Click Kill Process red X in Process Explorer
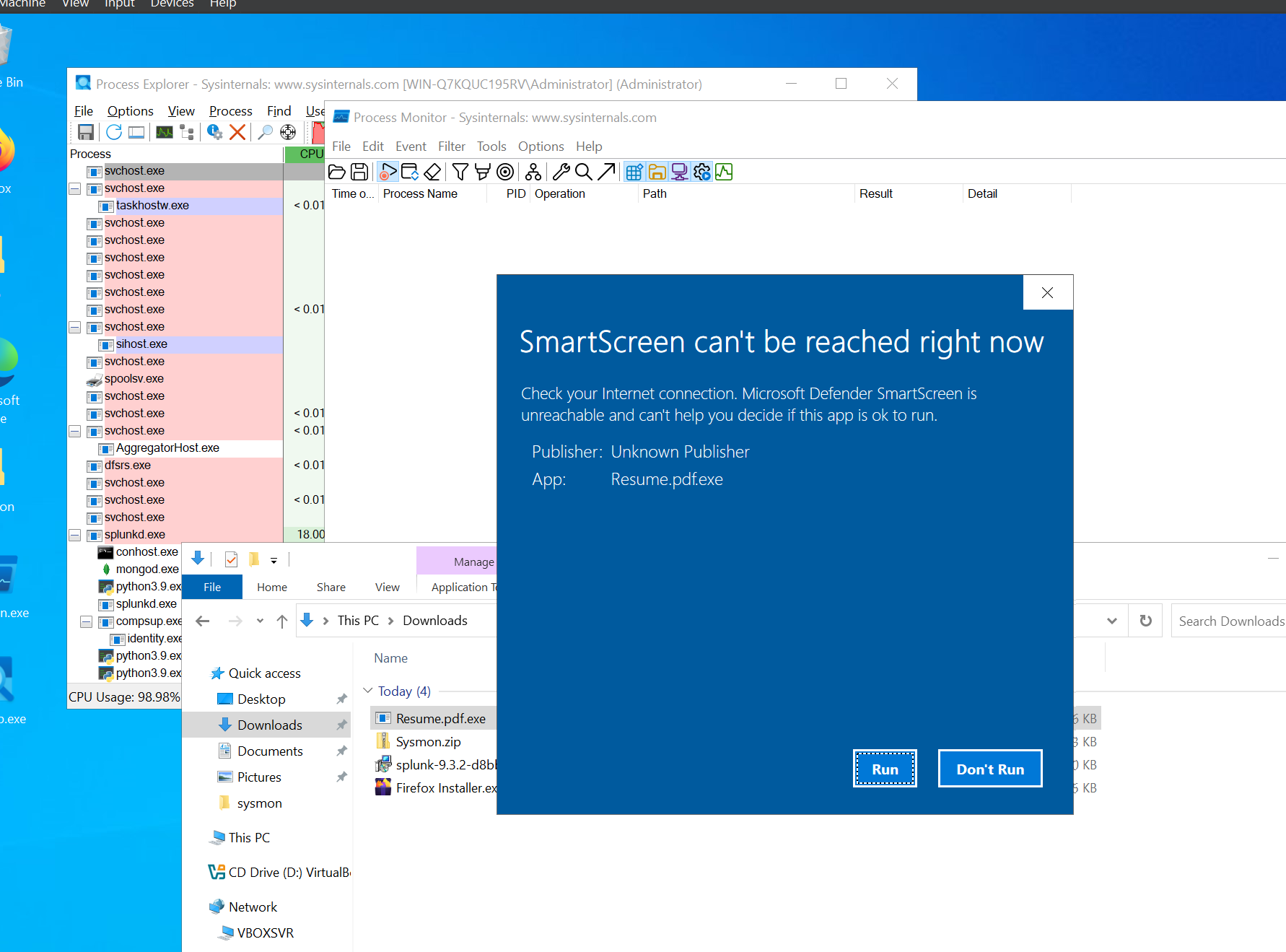 coord(237,132)
